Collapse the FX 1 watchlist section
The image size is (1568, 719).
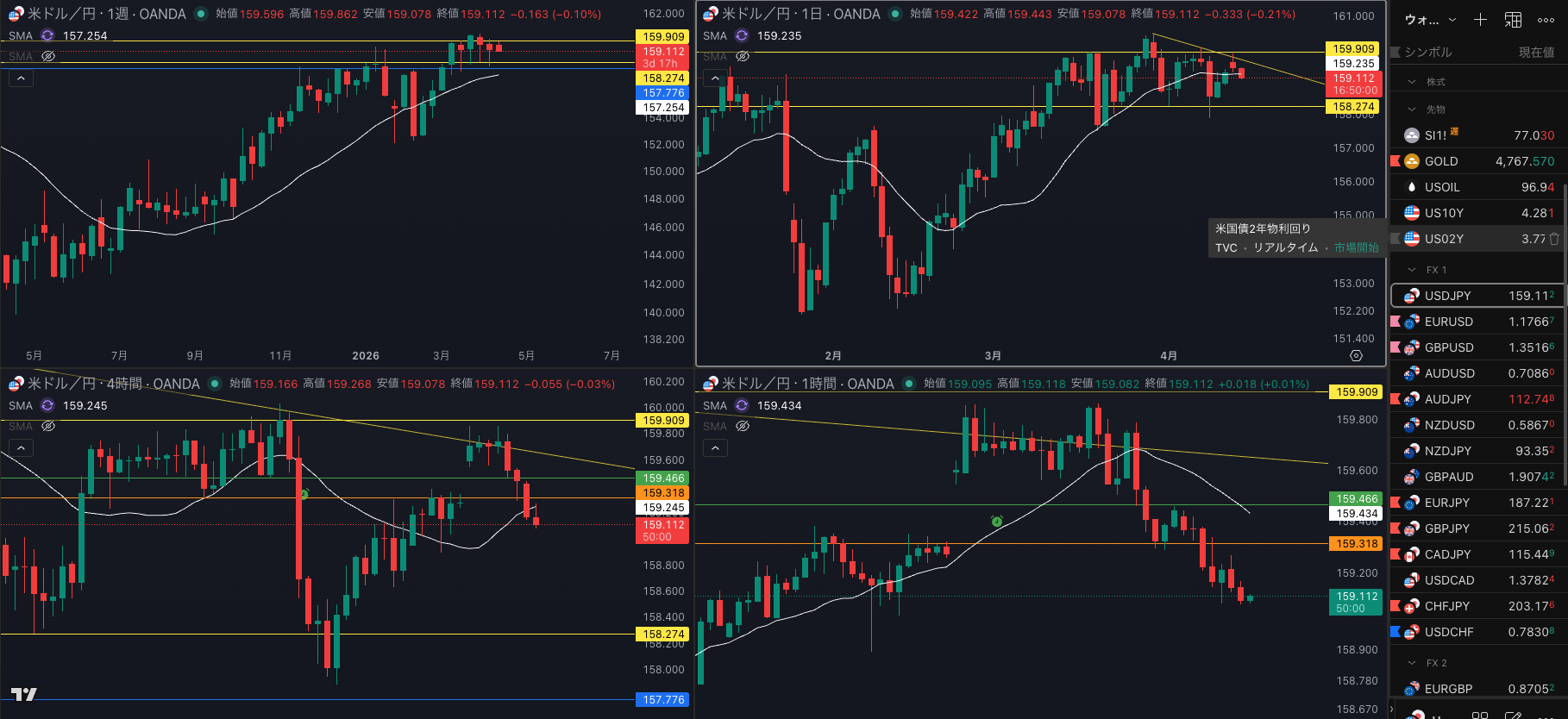coord(1412,270)
